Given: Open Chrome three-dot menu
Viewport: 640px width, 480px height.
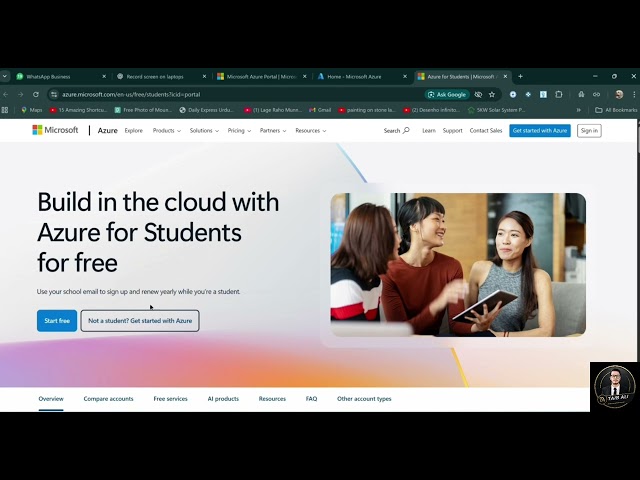Looking at the screenshot, I should [634, 94].
